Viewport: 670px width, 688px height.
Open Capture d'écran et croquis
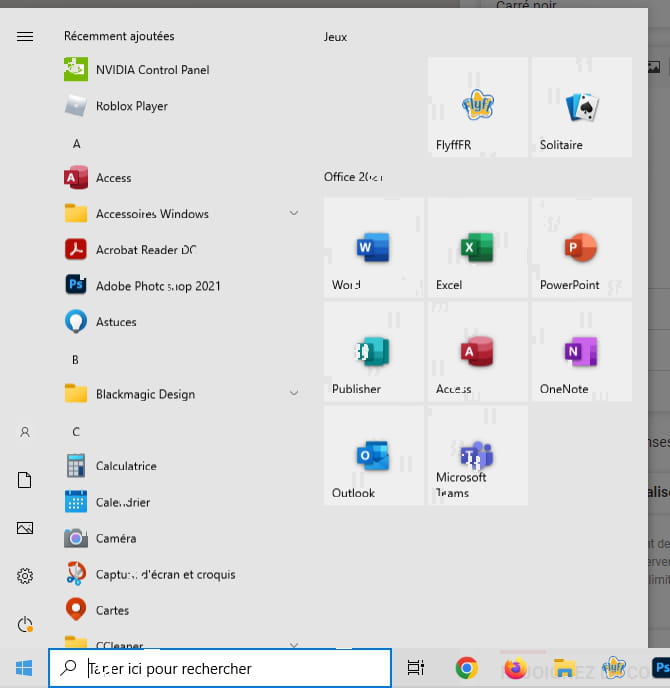coord(182,574)
